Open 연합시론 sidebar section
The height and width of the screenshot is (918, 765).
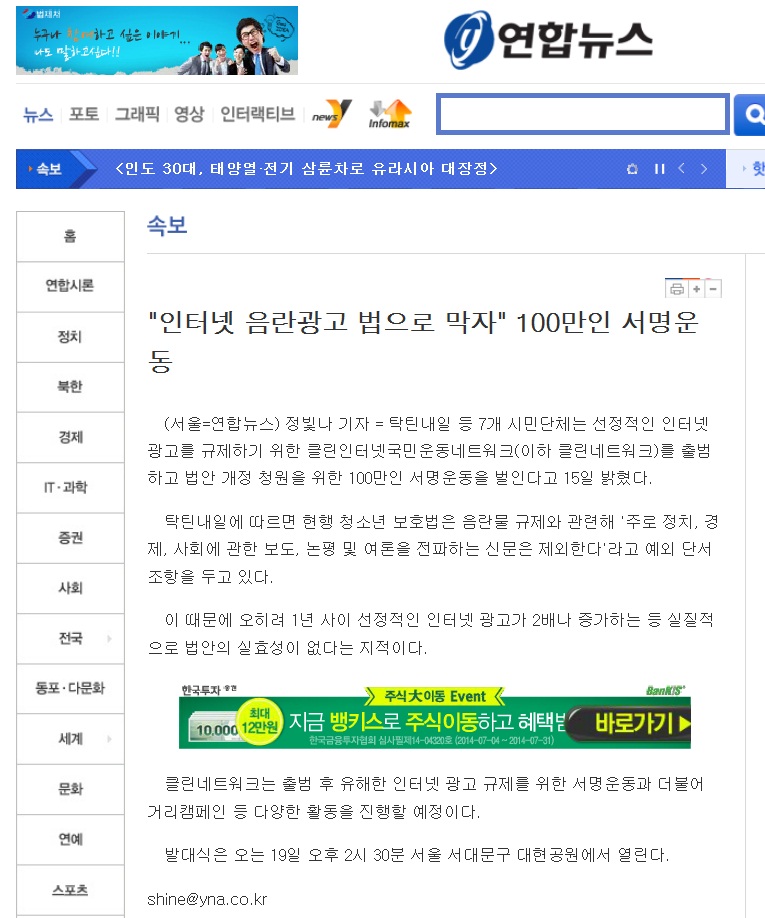[x=70, y=286]
